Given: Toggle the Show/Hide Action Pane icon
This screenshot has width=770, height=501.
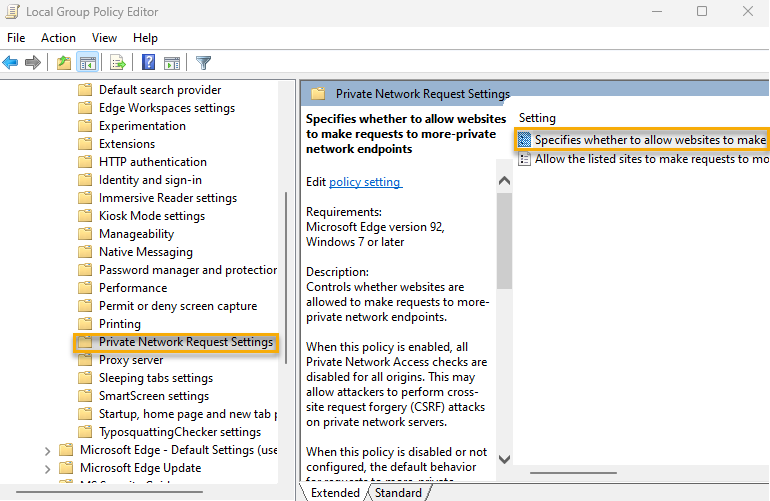Looking at the screenshot, I should click(171, 63).
